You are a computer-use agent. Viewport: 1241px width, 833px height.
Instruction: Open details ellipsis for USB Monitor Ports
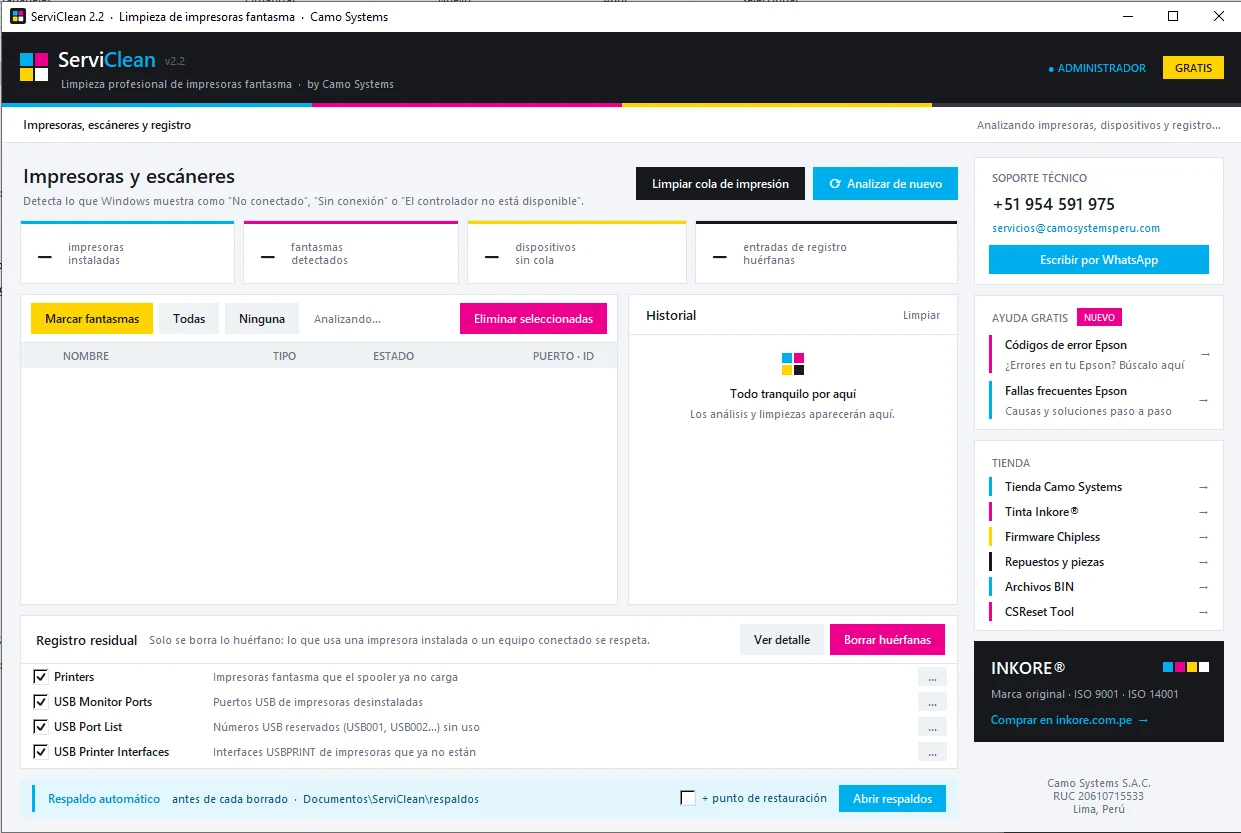pyautogui.click(x=932, y=702)
